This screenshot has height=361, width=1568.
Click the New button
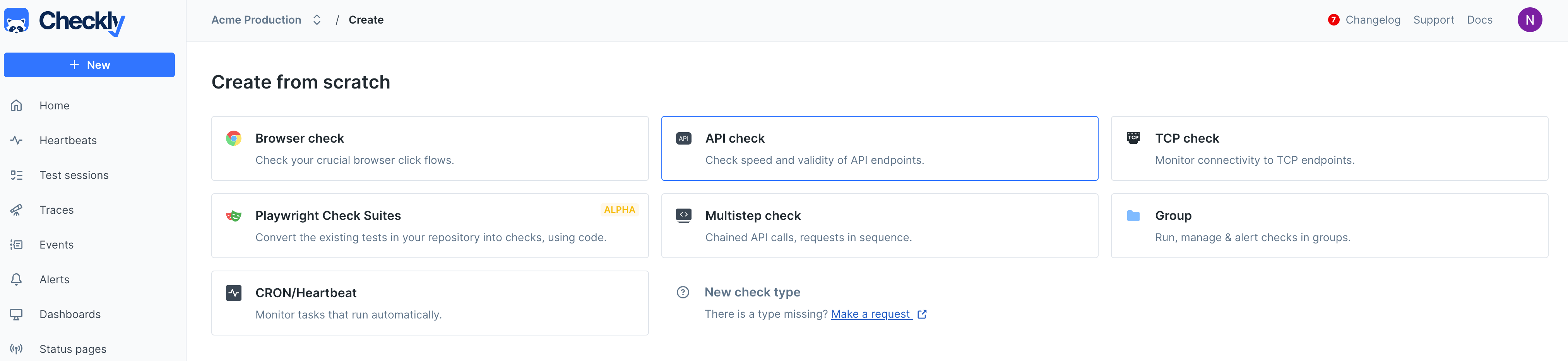(x=89, y=65)
